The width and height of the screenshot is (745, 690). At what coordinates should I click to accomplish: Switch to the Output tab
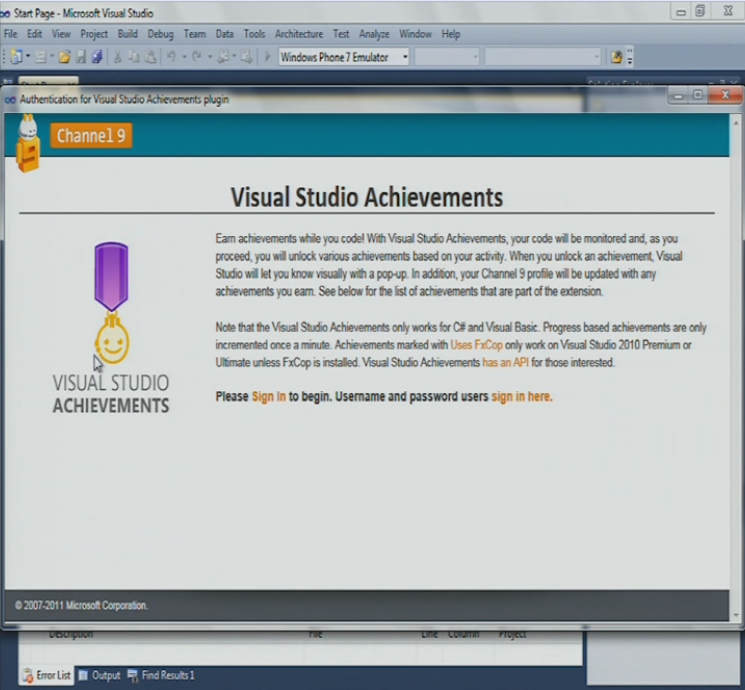[x=99, y=675]
